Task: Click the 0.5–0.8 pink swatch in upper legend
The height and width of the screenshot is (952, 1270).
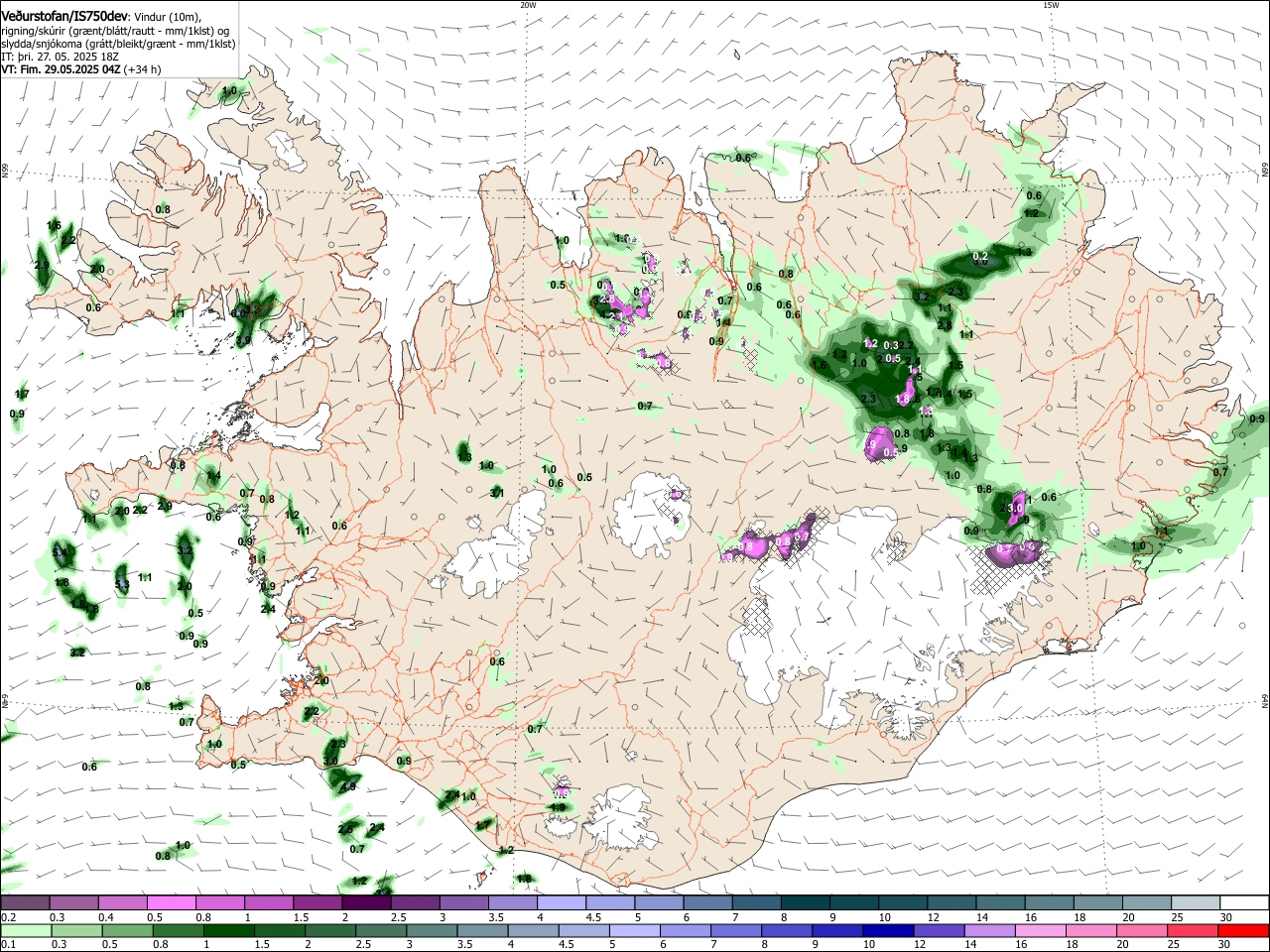Action: (171, 903)
